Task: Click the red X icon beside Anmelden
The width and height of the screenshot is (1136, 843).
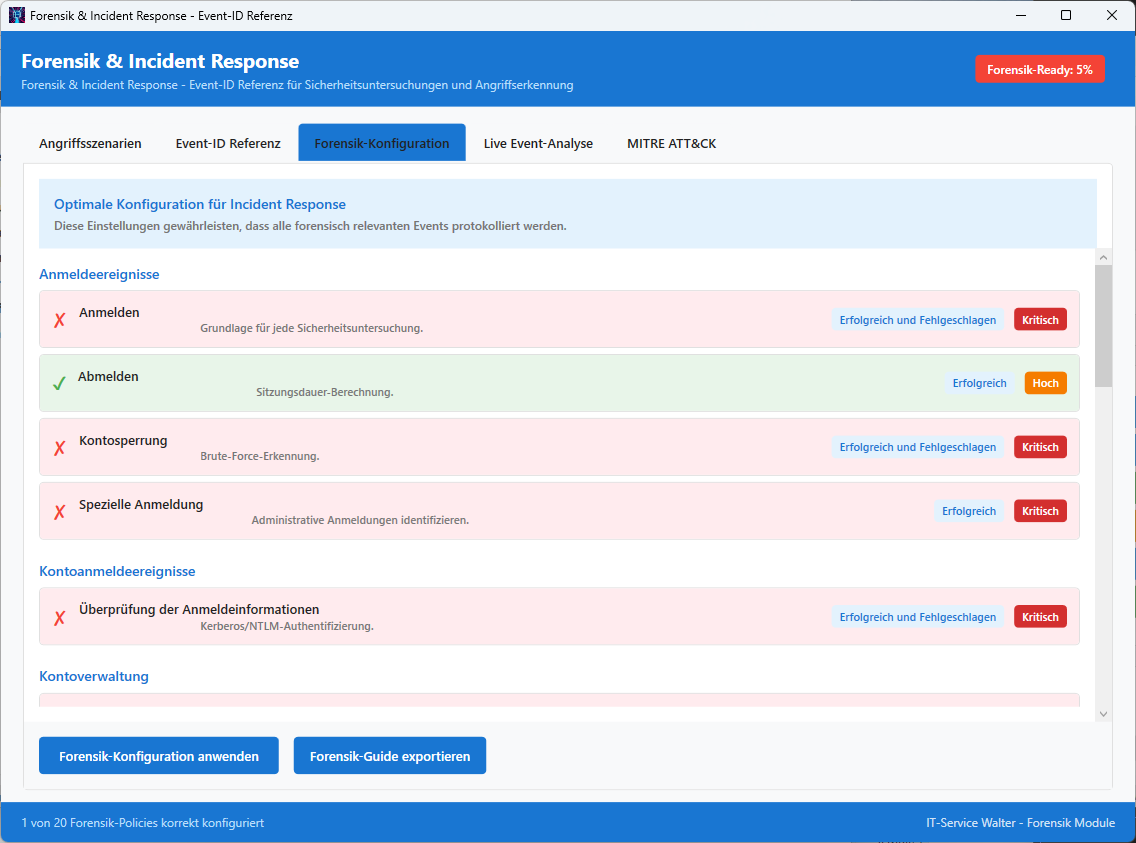Action: click(x=60, y=320)
